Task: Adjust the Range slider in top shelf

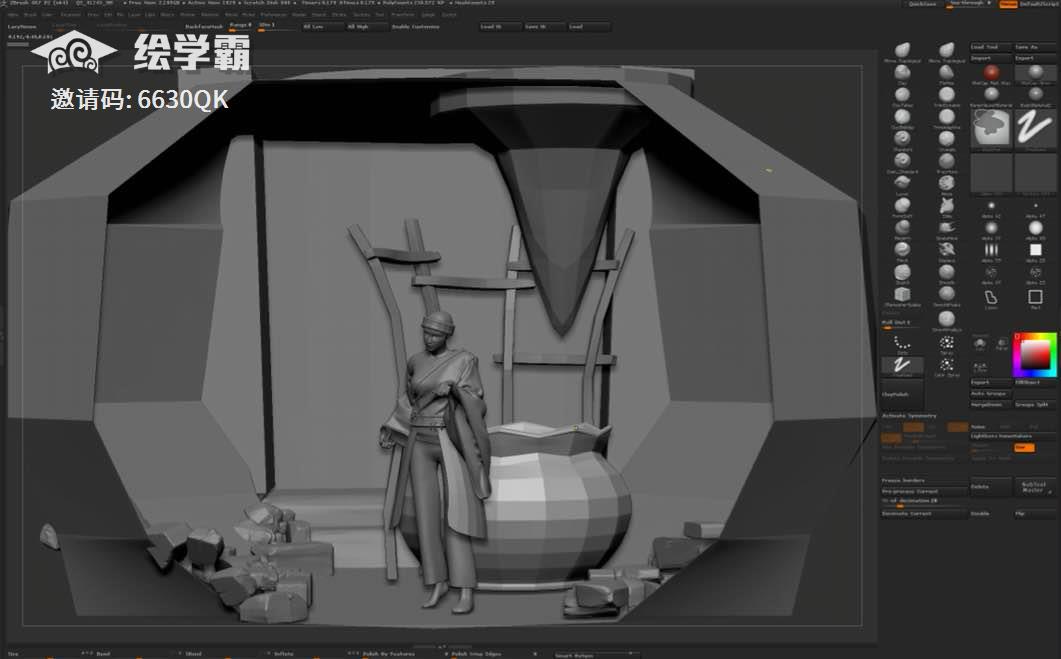Action: (240, 26)
